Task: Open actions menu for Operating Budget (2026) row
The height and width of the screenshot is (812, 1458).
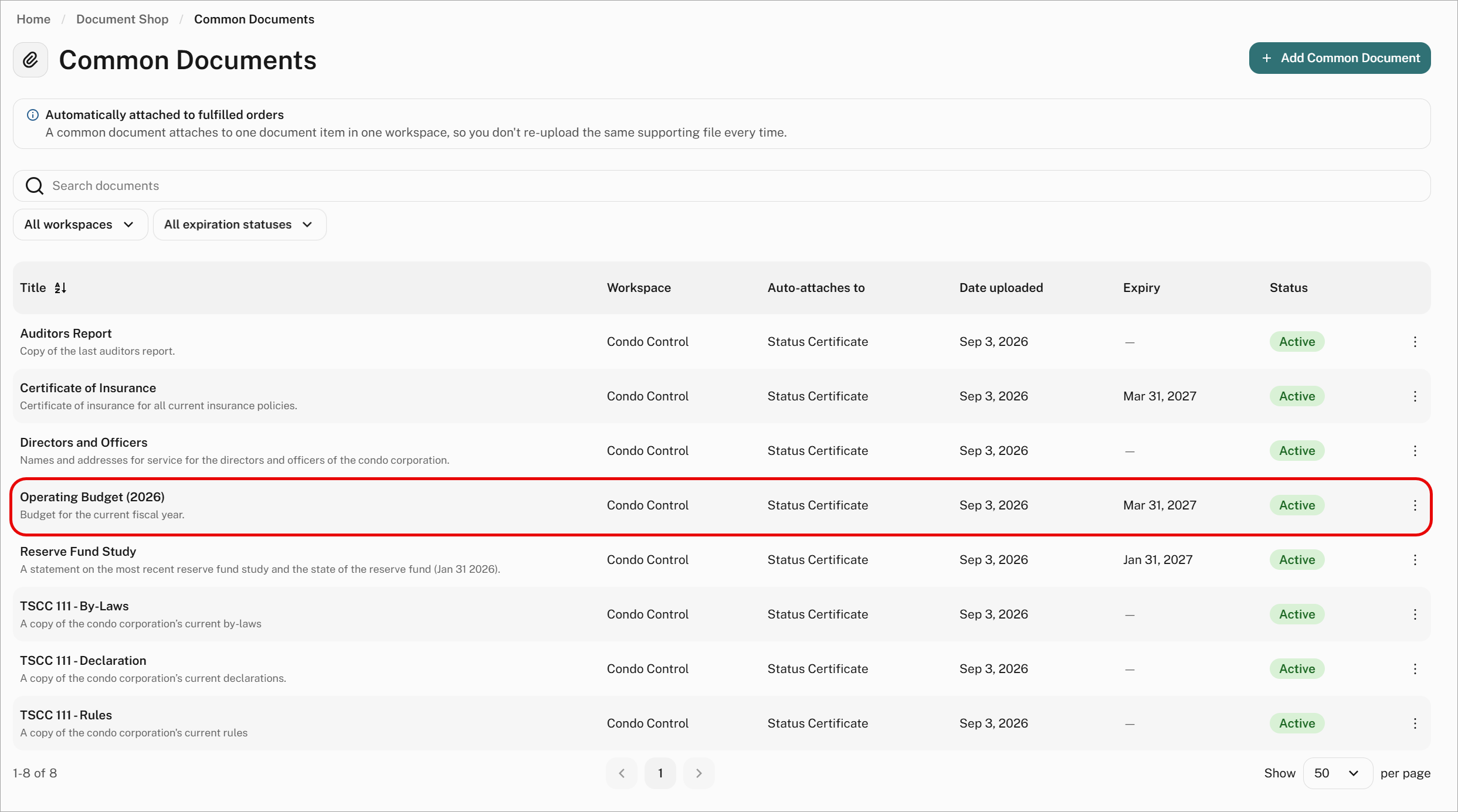Action: [x=1415, y=505]
